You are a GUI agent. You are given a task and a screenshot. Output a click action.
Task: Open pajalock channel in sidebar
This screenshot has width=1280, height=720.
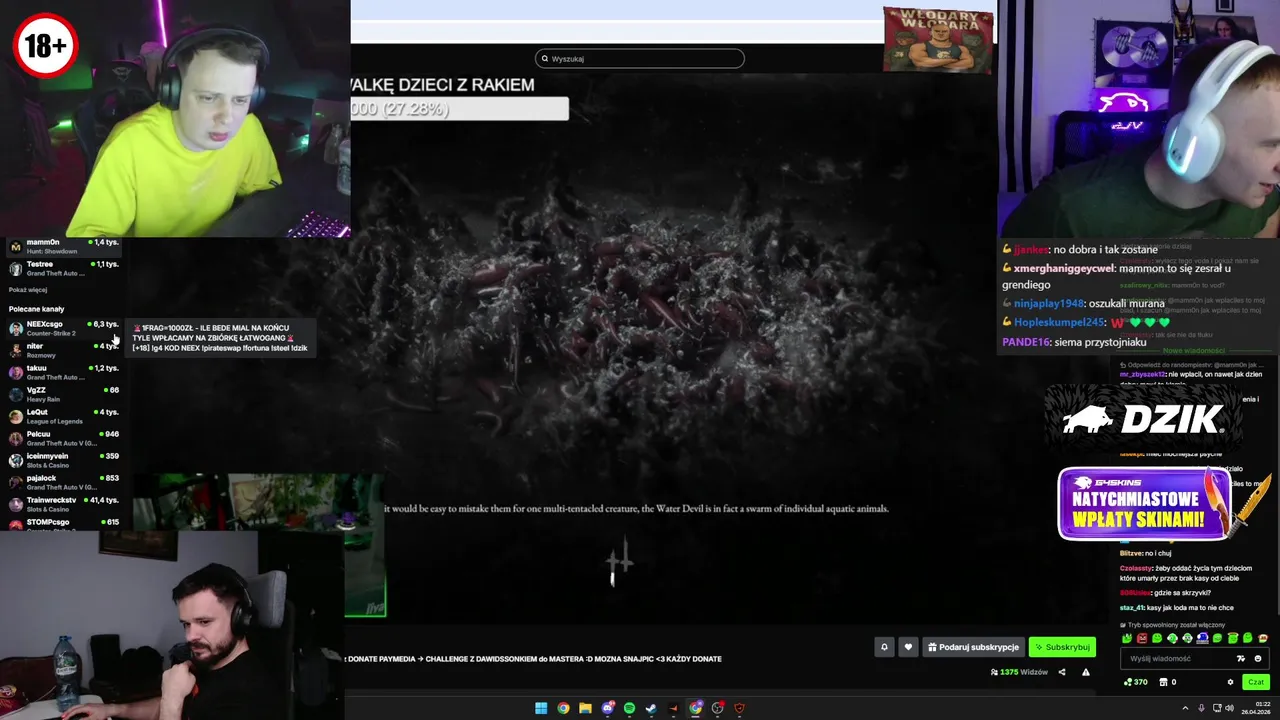point(64,482)
